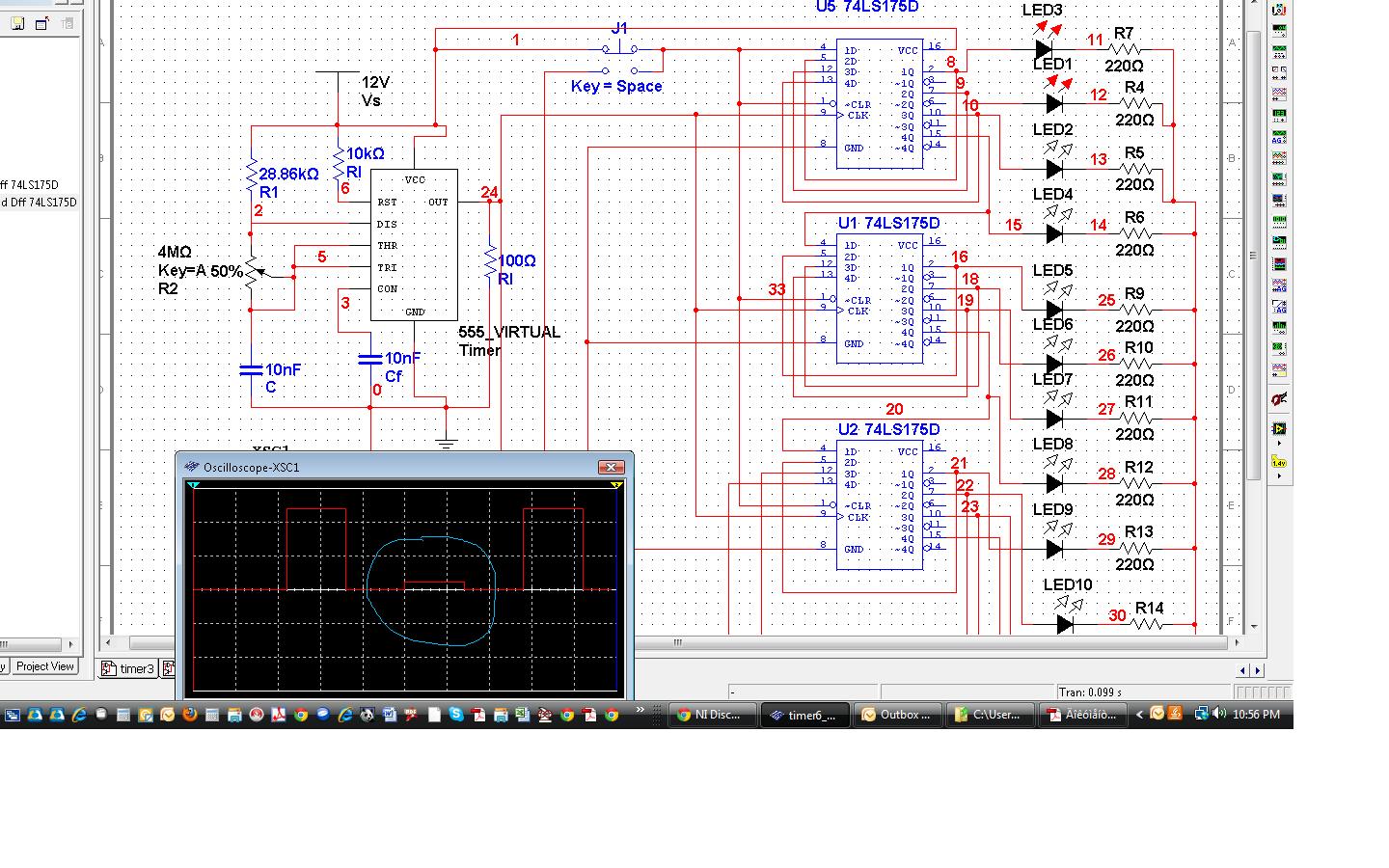This screenshot has width=1389, height=868.
Task: Click the network icon in the system tray
Action: (1202, 714)
